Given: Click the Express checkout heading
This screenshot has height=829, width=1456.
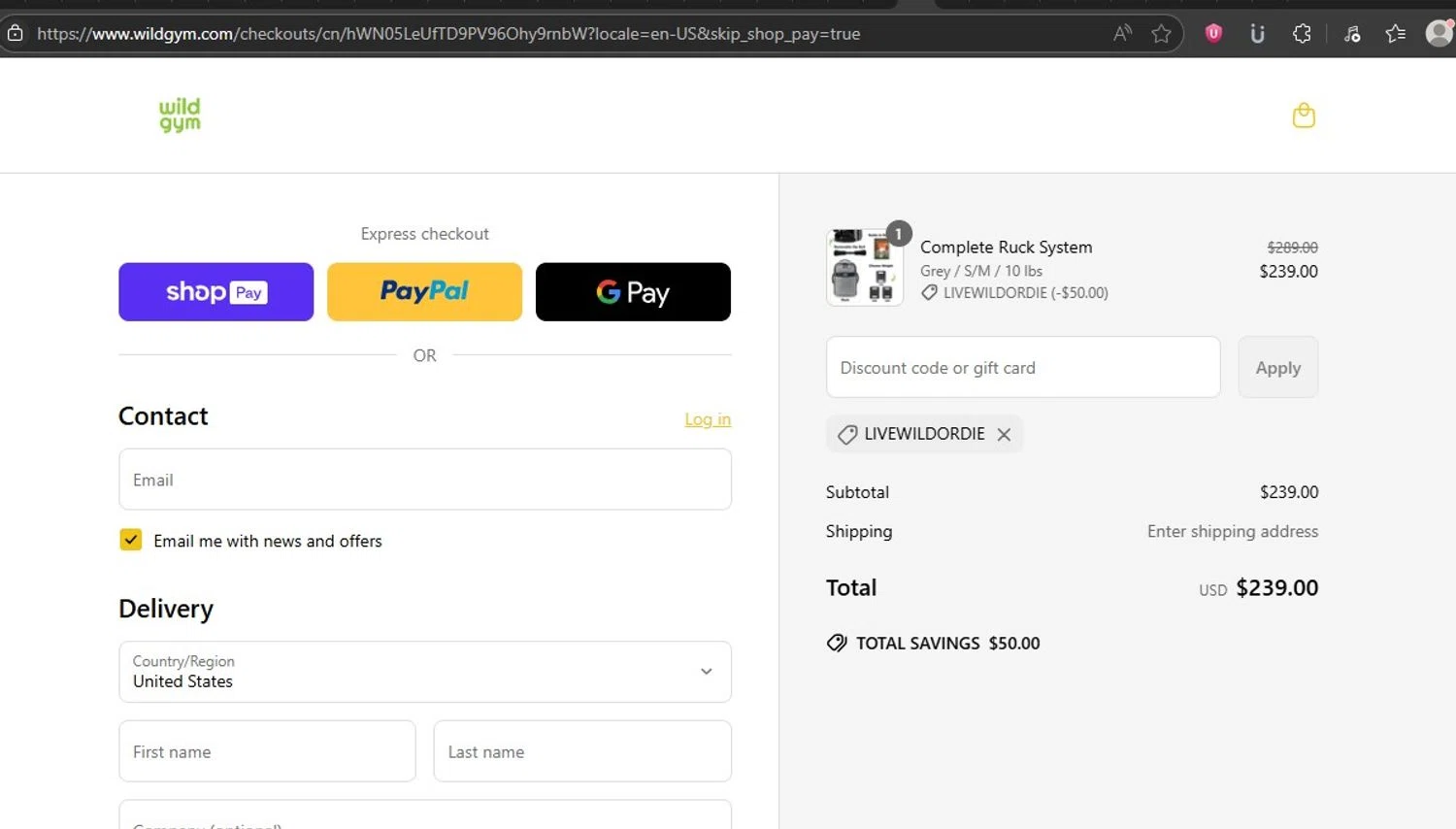Looking at the screenshot, I should (x=425, y=234).
